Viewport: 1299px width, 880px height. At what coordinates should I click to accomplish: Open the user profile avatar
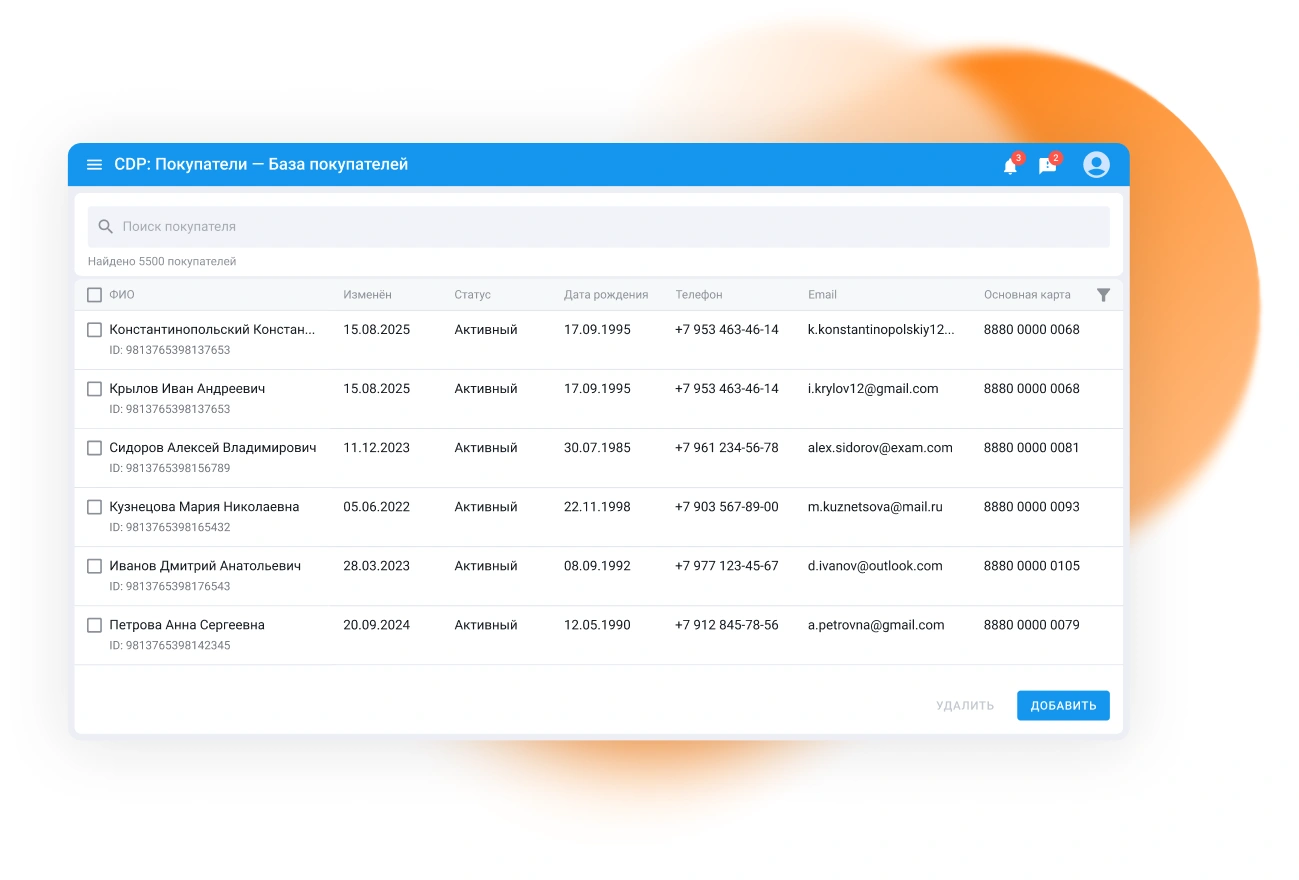1096,165
